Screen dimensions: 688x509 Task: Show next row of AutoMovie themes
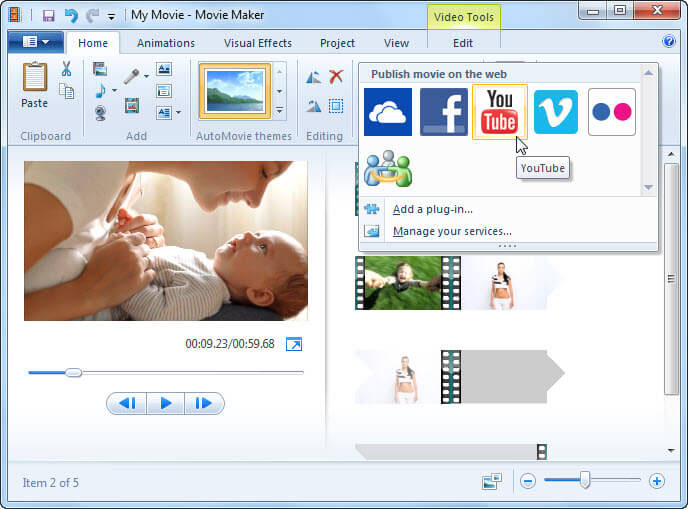(280, 91)
